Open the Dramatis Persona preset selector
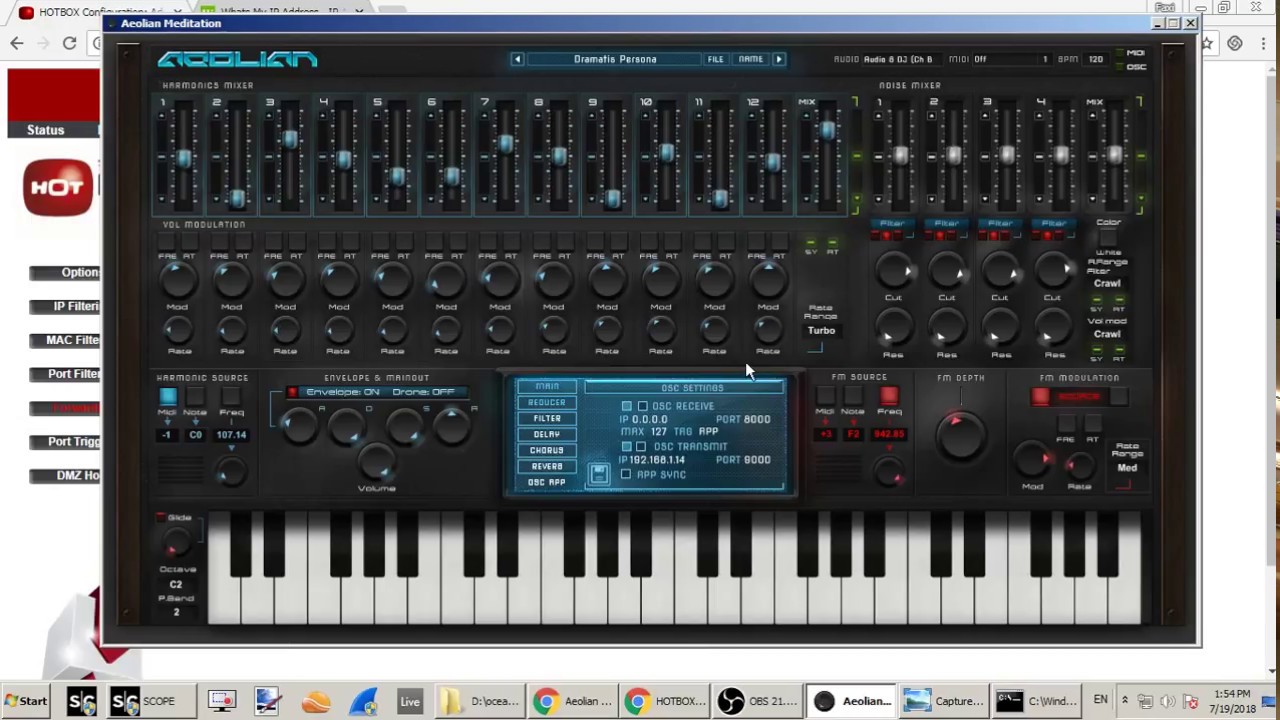Viewport: 1280px width, 720px height. pos(615,60)
